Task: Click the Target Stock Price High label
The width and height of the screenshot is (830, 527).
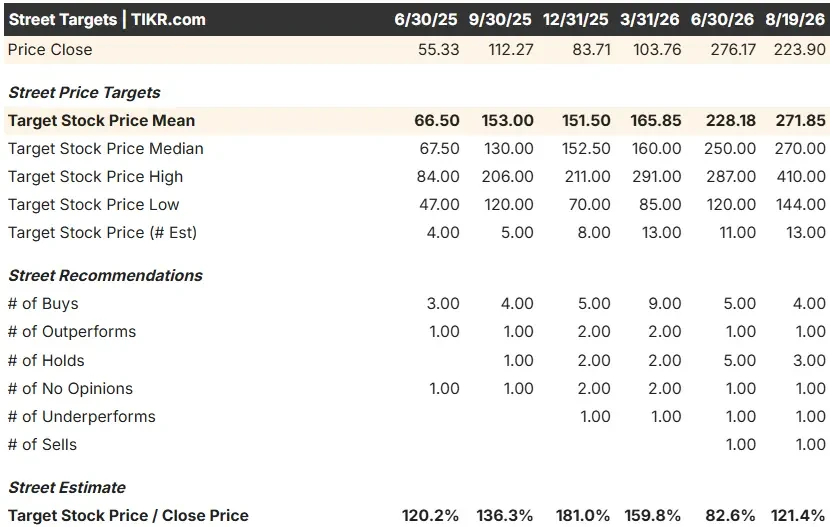Action: tap(95, 177)
